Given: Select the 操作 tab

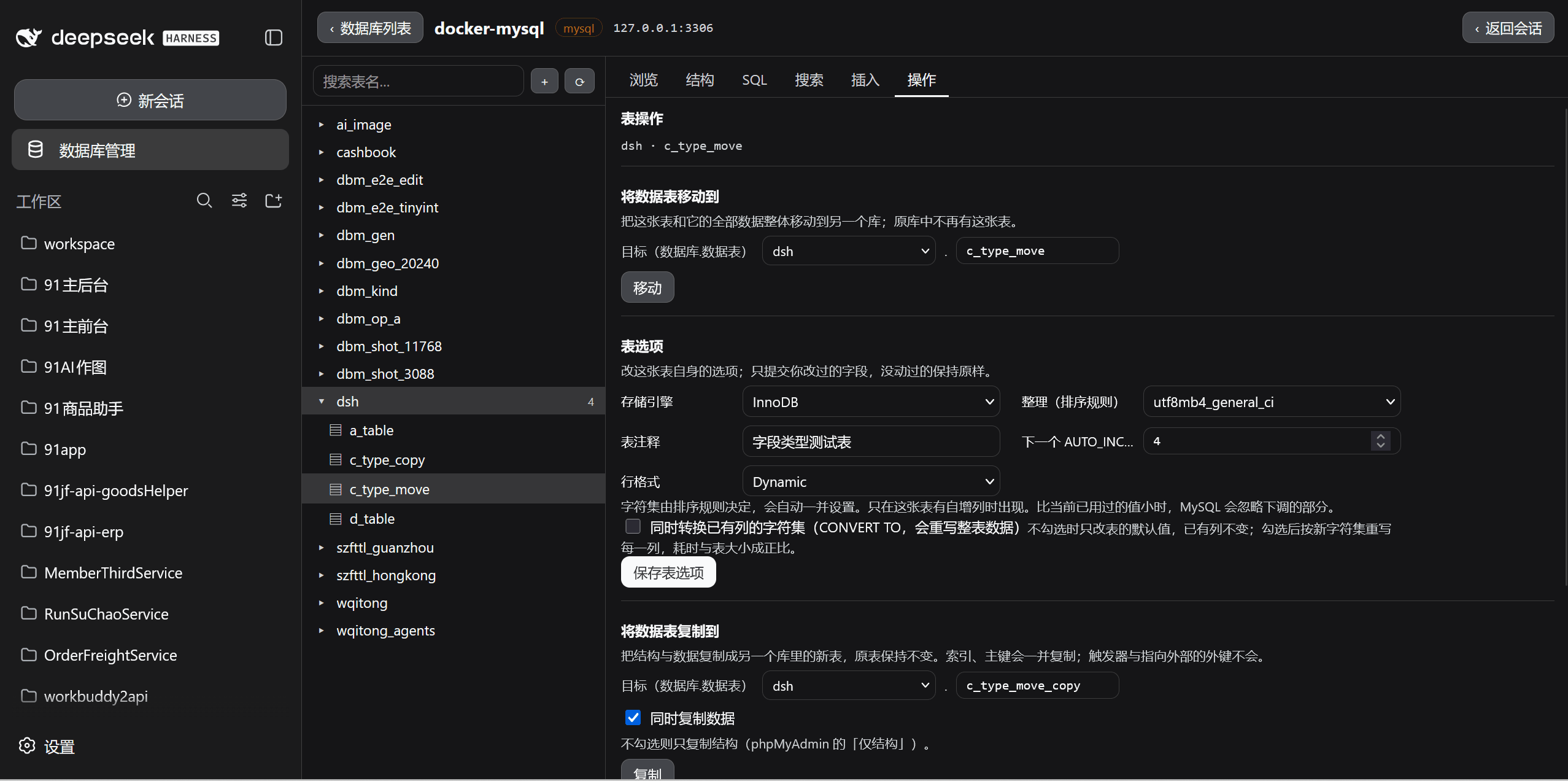Looking at the screenshot, I should coord(921,80).
